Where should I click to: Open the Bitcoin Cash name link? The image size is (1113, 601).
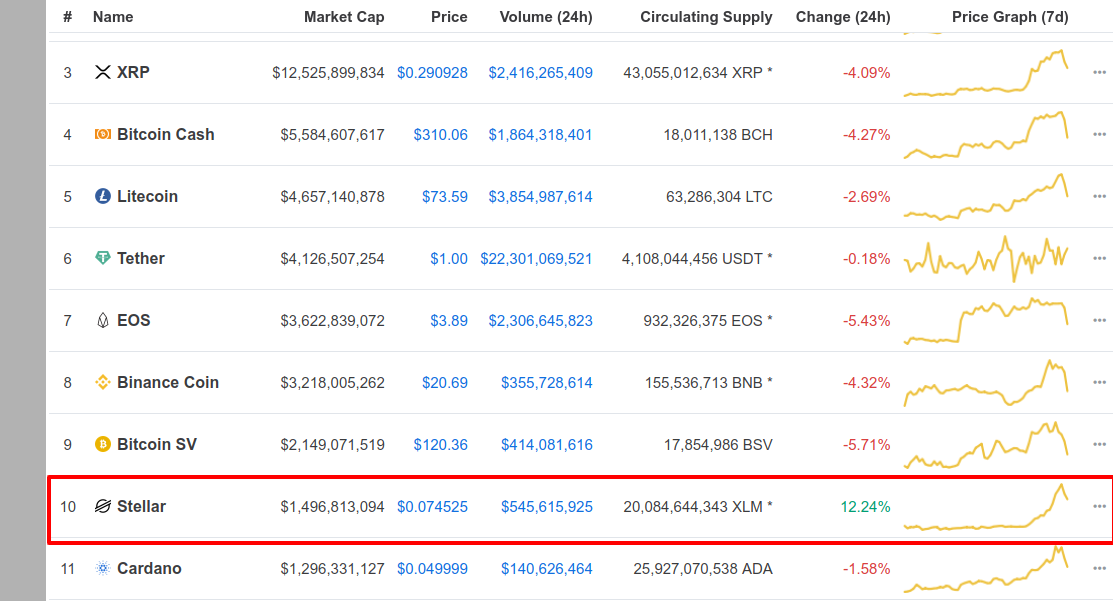pos(165,134)
